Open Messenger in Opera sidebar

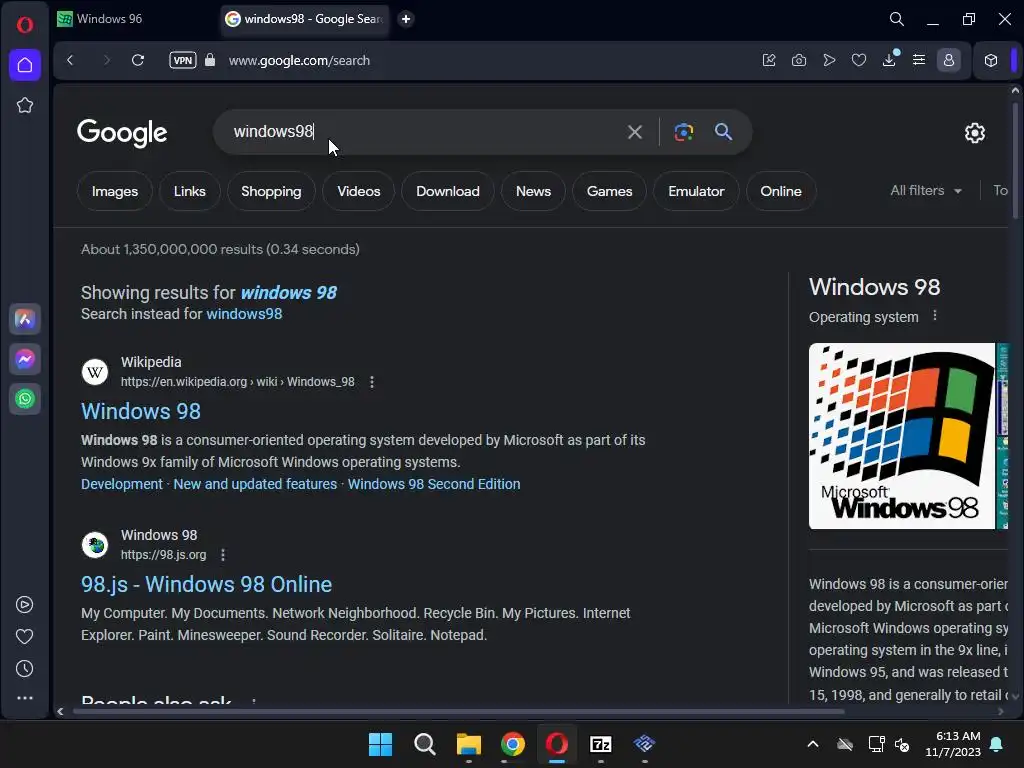pos(25,359)
